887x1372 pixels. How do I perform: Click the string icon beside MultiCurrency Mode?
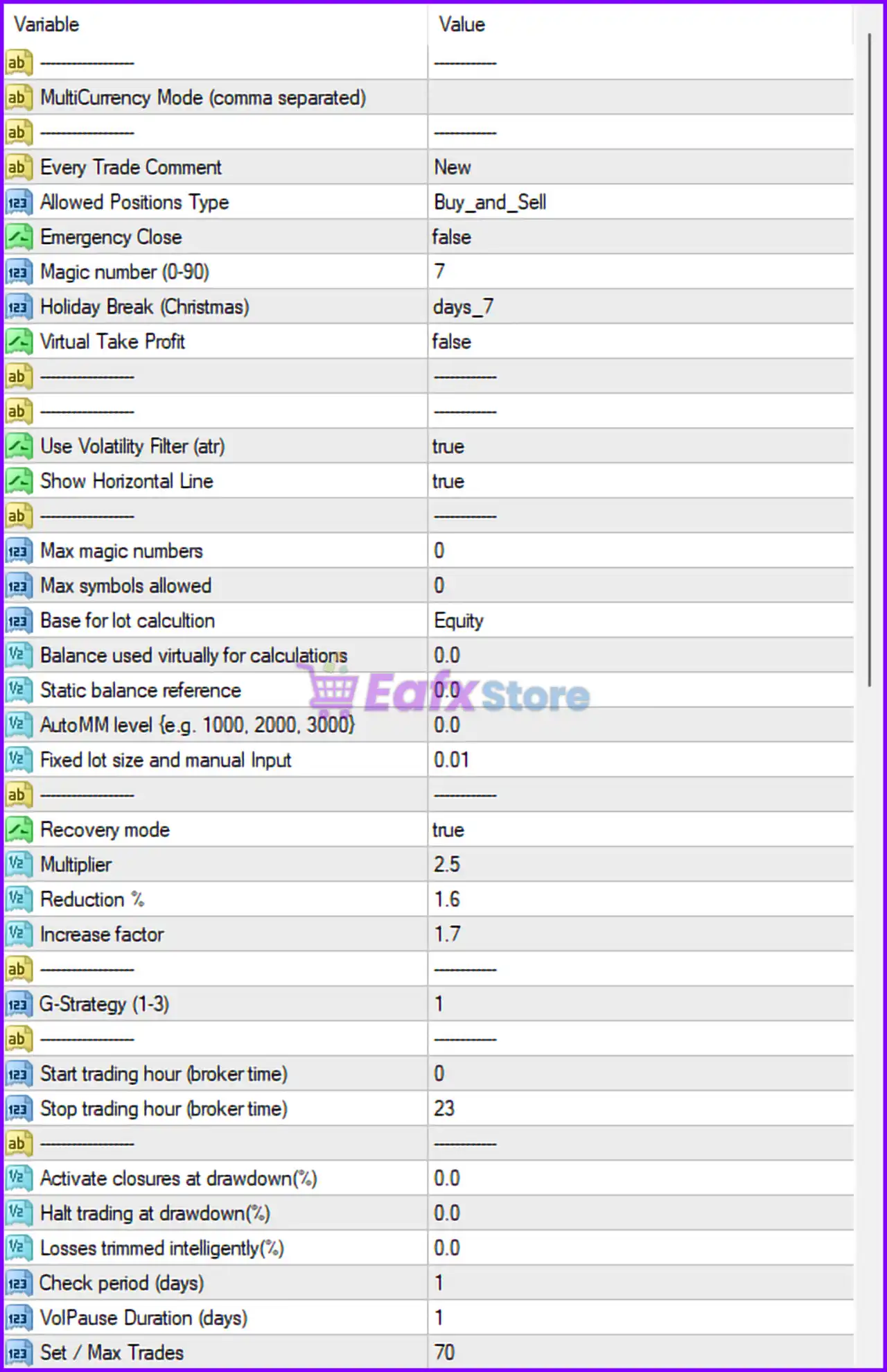[19, 98]
